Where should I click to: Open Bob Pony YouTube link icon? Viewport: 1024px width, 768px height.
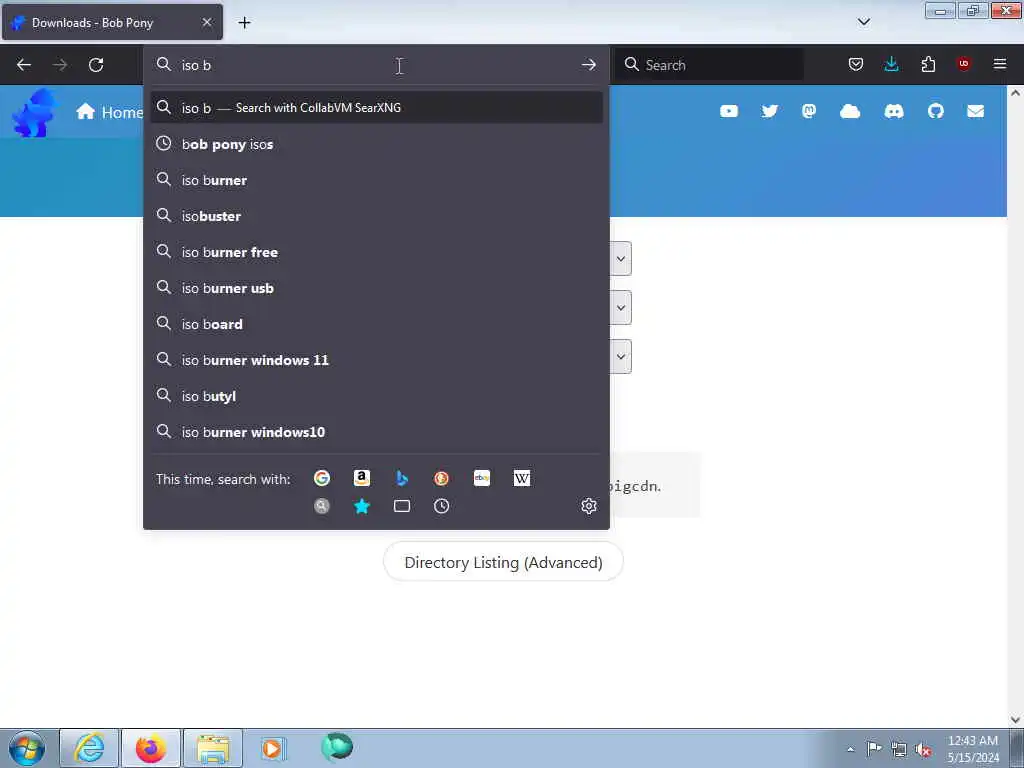[729, 112]
